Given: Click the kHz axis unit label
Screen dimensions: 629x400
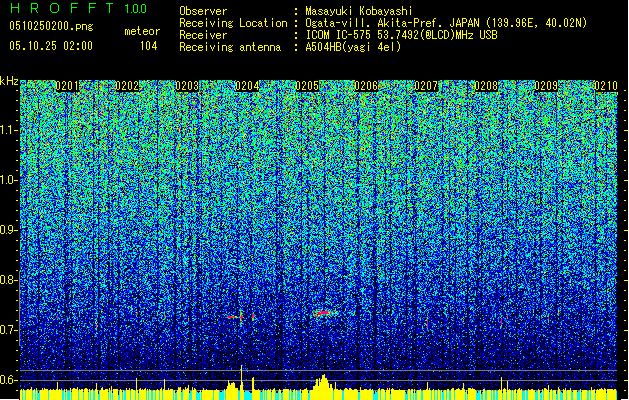Looking at the screenshot, I should point(9,81).
